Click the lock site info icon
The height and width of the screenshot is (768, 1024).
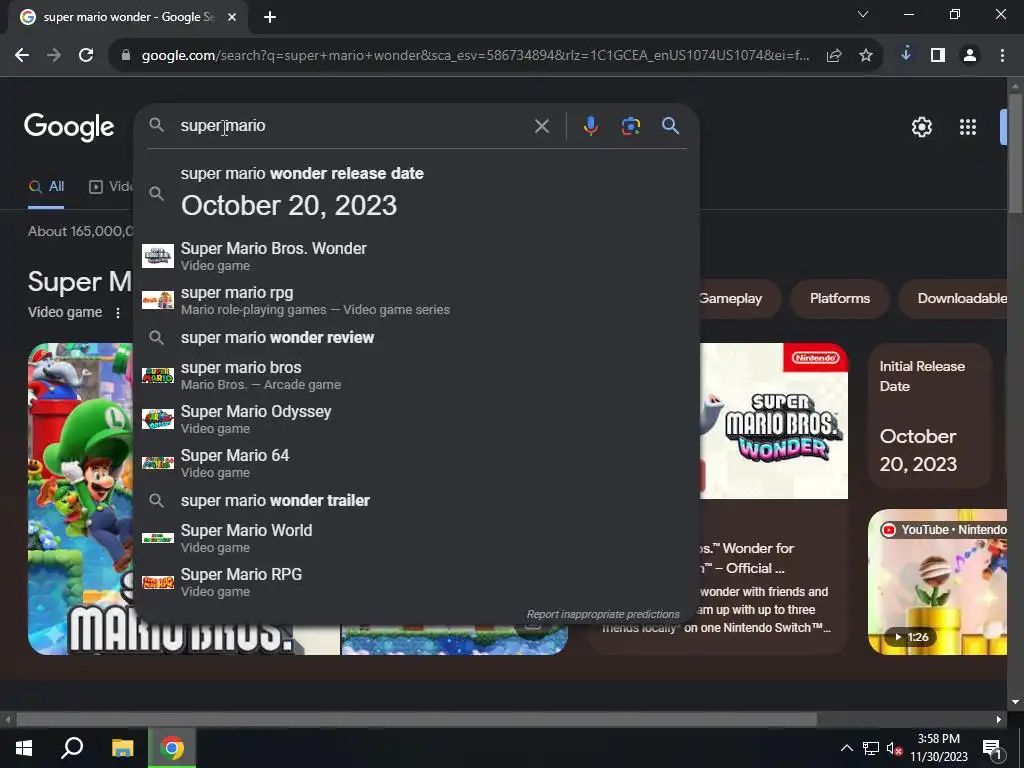click(x=126, y=56)
